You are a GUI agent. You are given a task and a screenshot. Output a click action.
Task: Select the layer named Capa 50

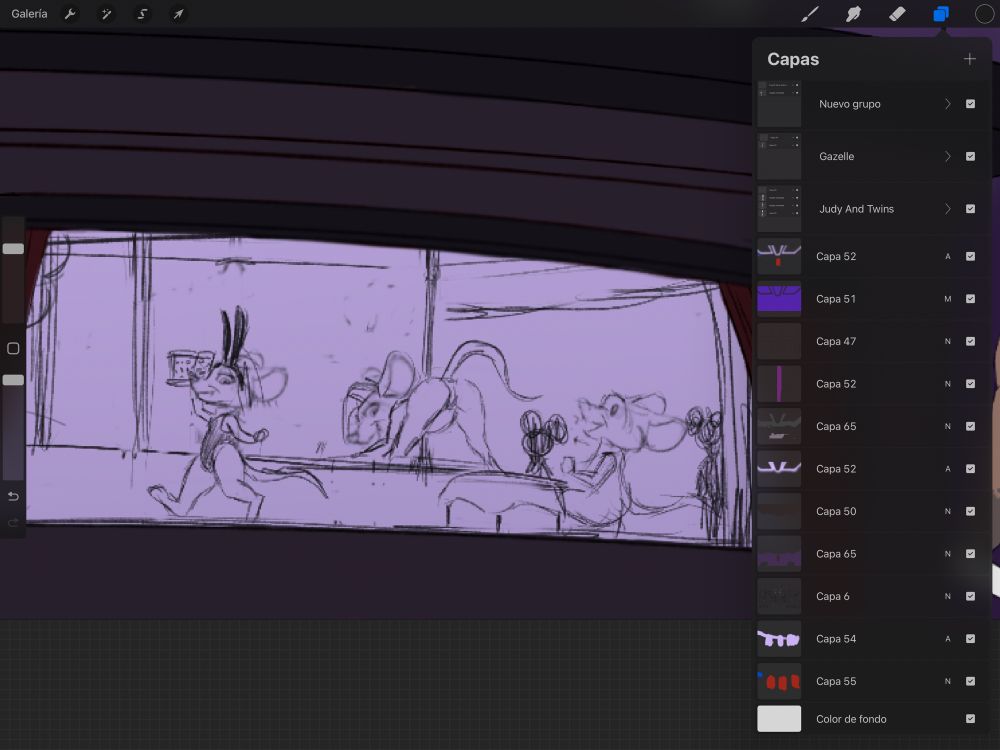(836, 511)
